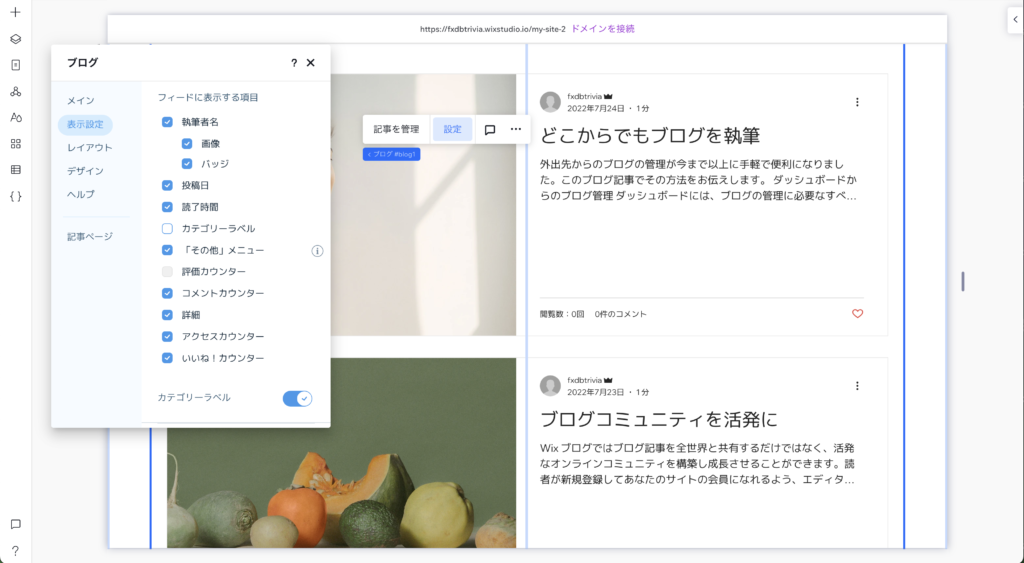Uncheck the 詳細 checkbox
This screenshot has height=563, width=1024.
(x=167, y=315)
